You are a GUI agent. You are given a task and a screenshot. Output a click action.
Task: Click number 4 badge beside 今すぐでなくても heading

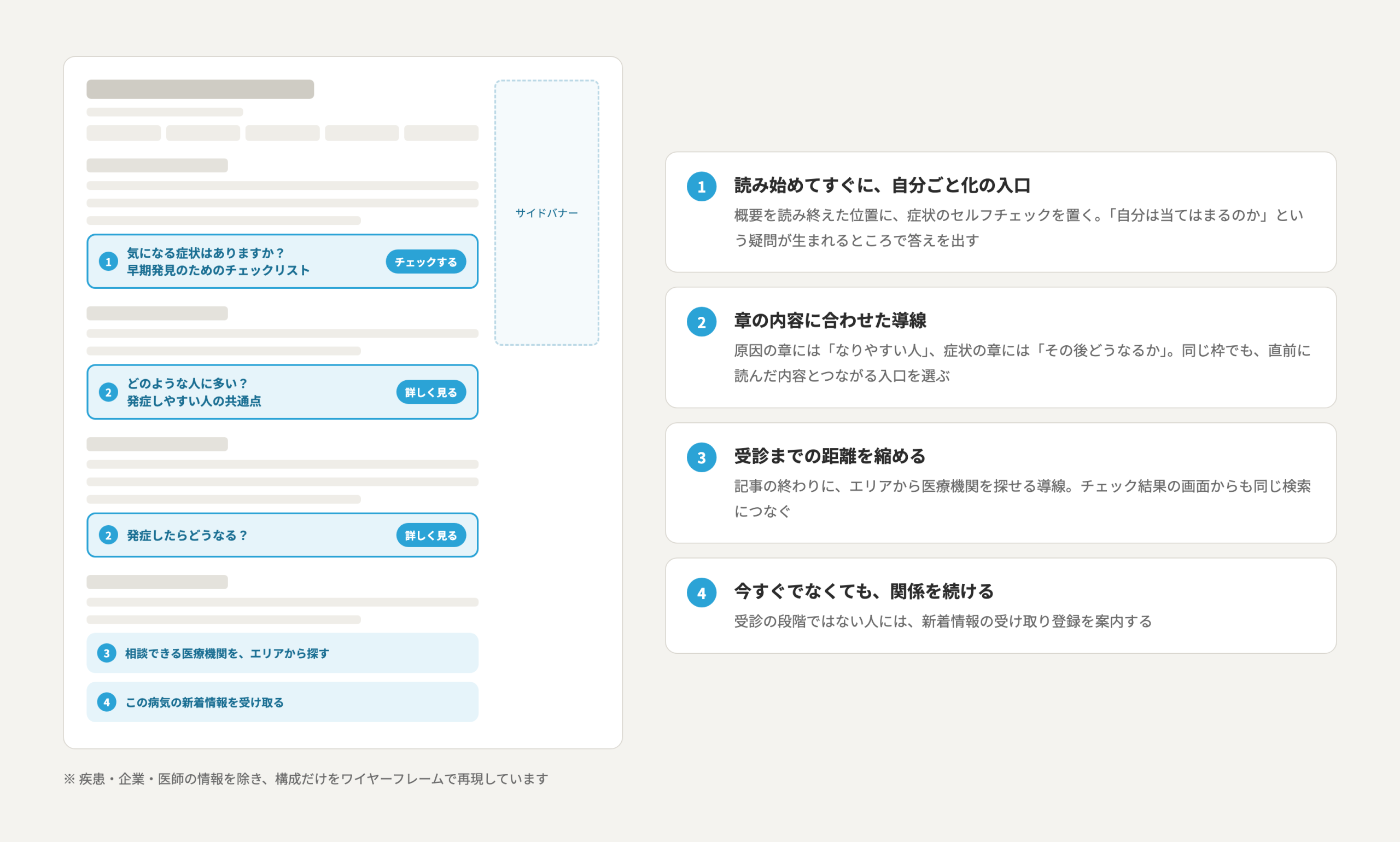point(702,593)
